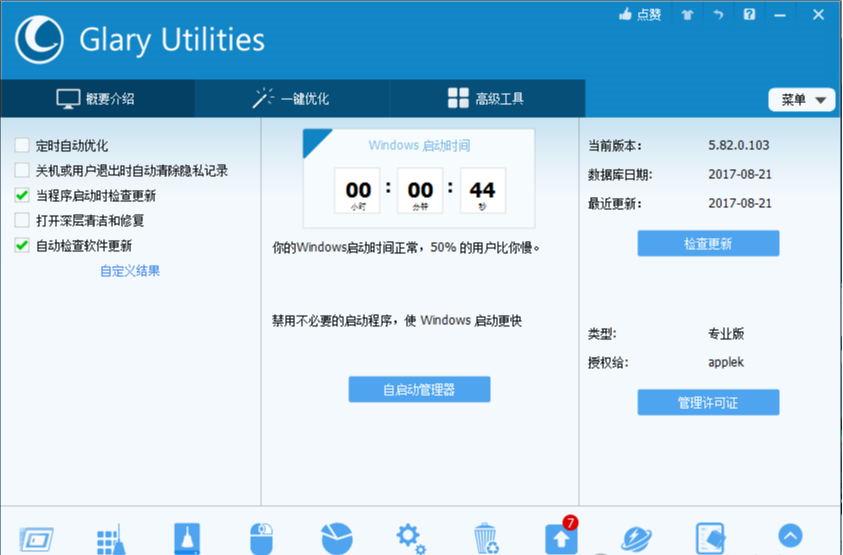Image resolution: width=843 pixels, height=555 pixels.
Task: Click the 禁用不必要的启动程序 tip text
Action: coord(397,321)
